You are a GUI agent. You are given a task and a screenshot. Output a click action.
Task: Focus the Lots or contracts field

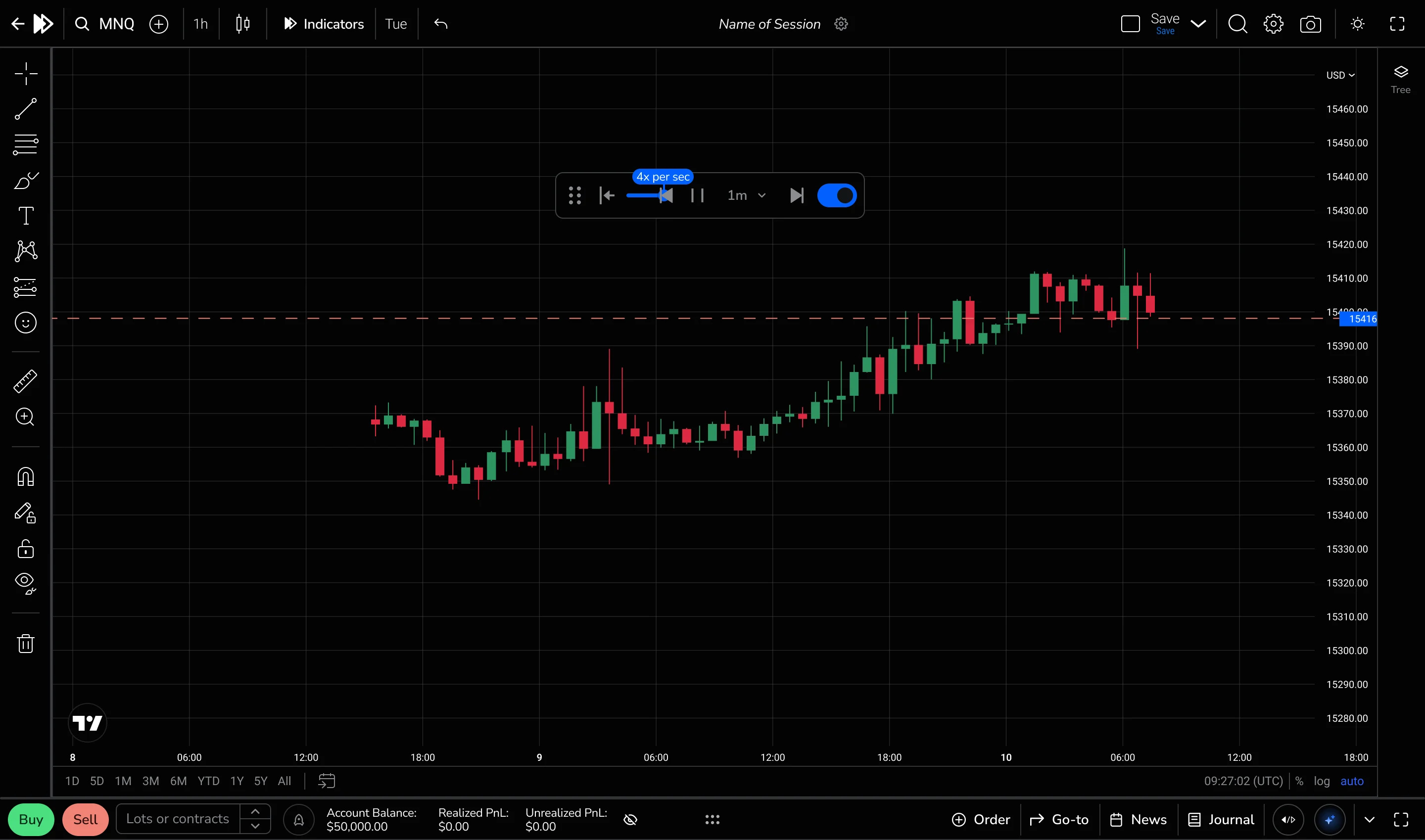click(x=178, y=819)
